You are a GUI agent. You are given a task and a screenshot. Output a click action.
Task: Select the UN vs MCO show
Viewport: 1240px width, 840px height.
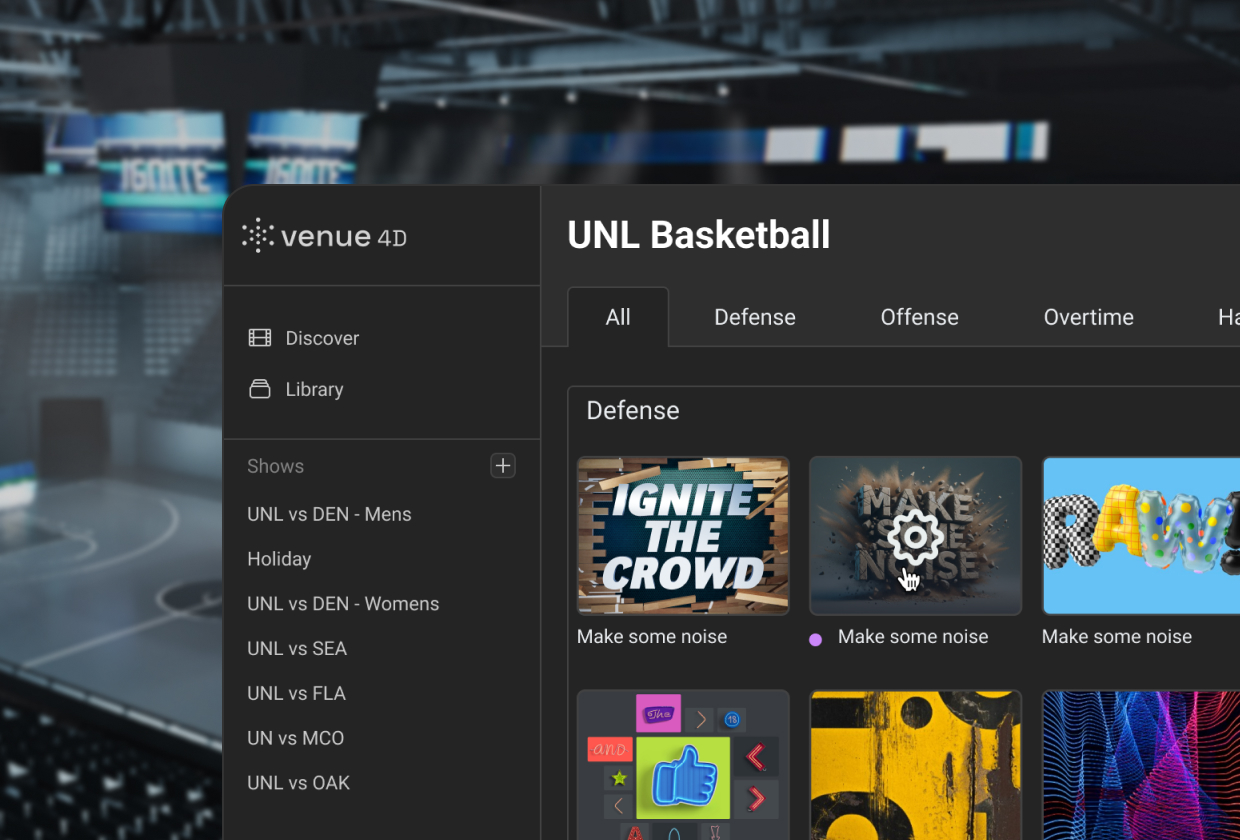point(295,738)
